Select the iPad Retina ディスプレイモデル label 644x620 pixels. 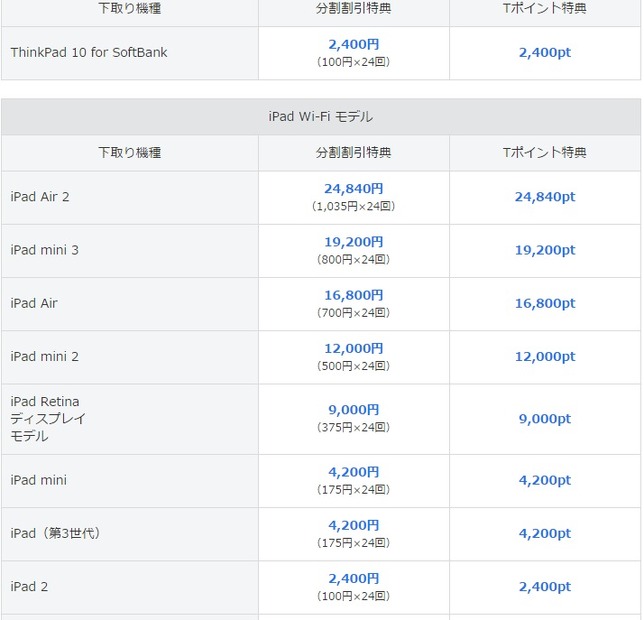pos(48,419)
